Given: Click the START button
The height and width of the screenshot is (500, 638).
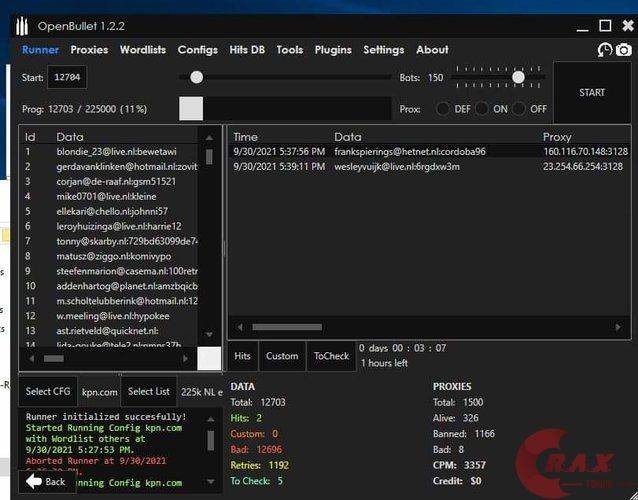Looking at the screenshot, I should pos(592,92).
